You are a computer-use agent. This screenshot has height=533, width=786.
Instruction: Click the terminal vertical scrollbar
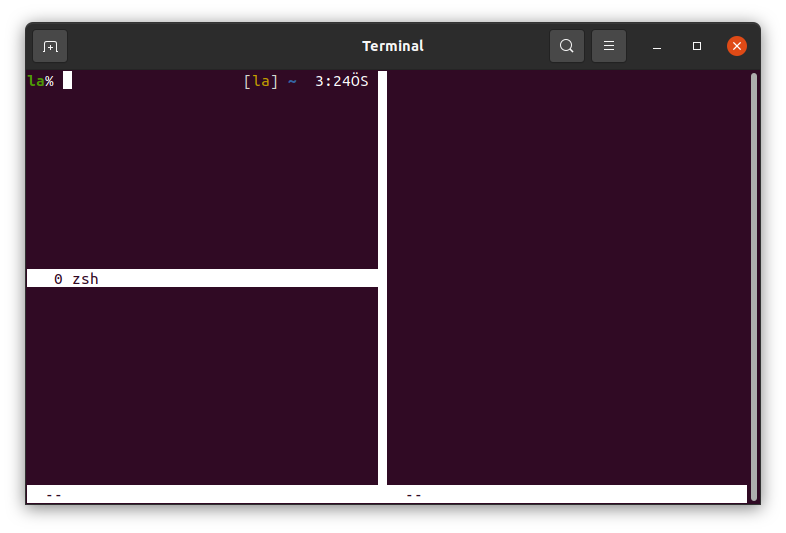pos(754,285)
